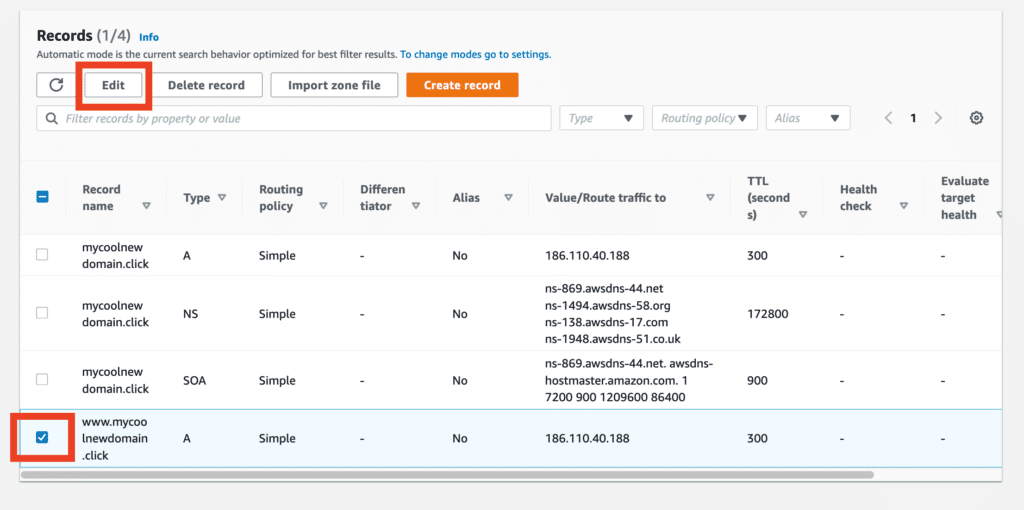Sort by Value/Route traffic to arrow
The image size is (1024, 510).
click(x=710, y=198)
